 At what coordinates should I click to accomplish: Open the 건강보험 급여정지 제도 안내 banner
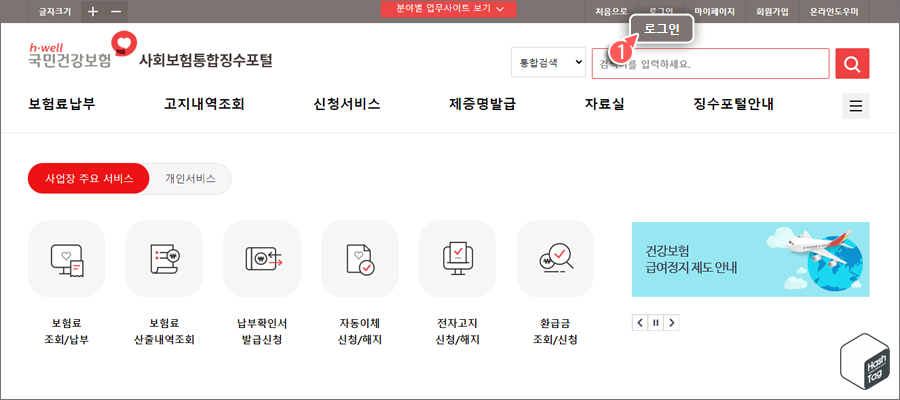point(750,259)
